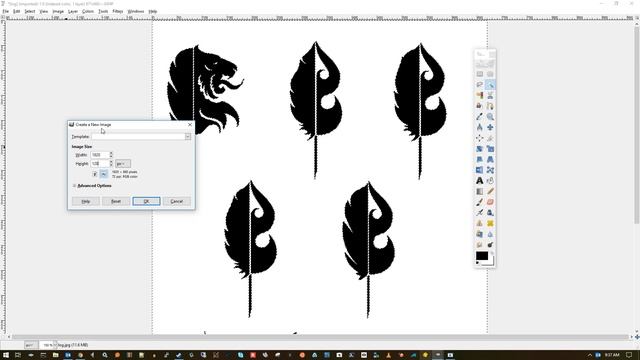Select the Smudge tool
This screenshot has width=640, height=360.
coord(480,244)
